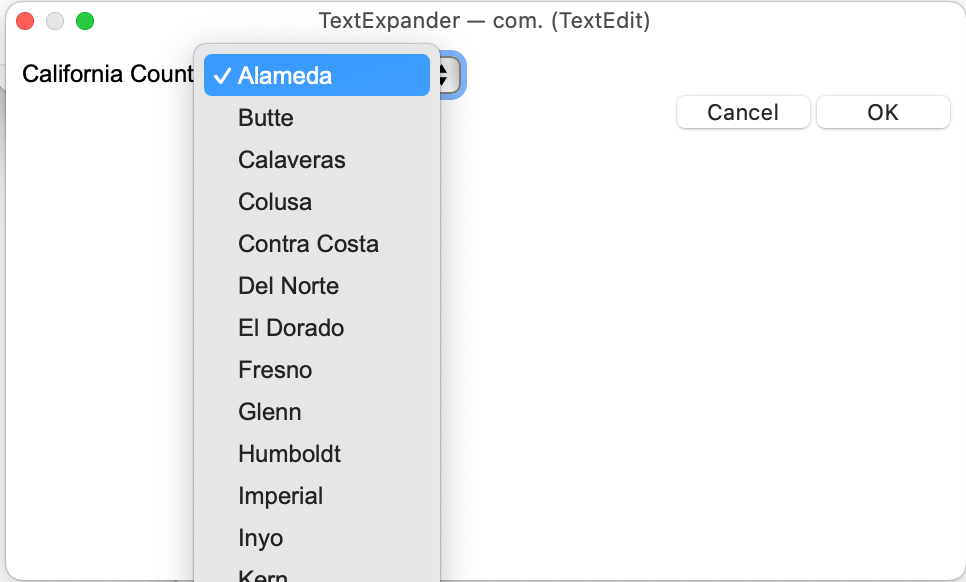Viewport: 966px width, 582px height.
Task: Choose Inyo in the county menu
Action: point(260,538)
